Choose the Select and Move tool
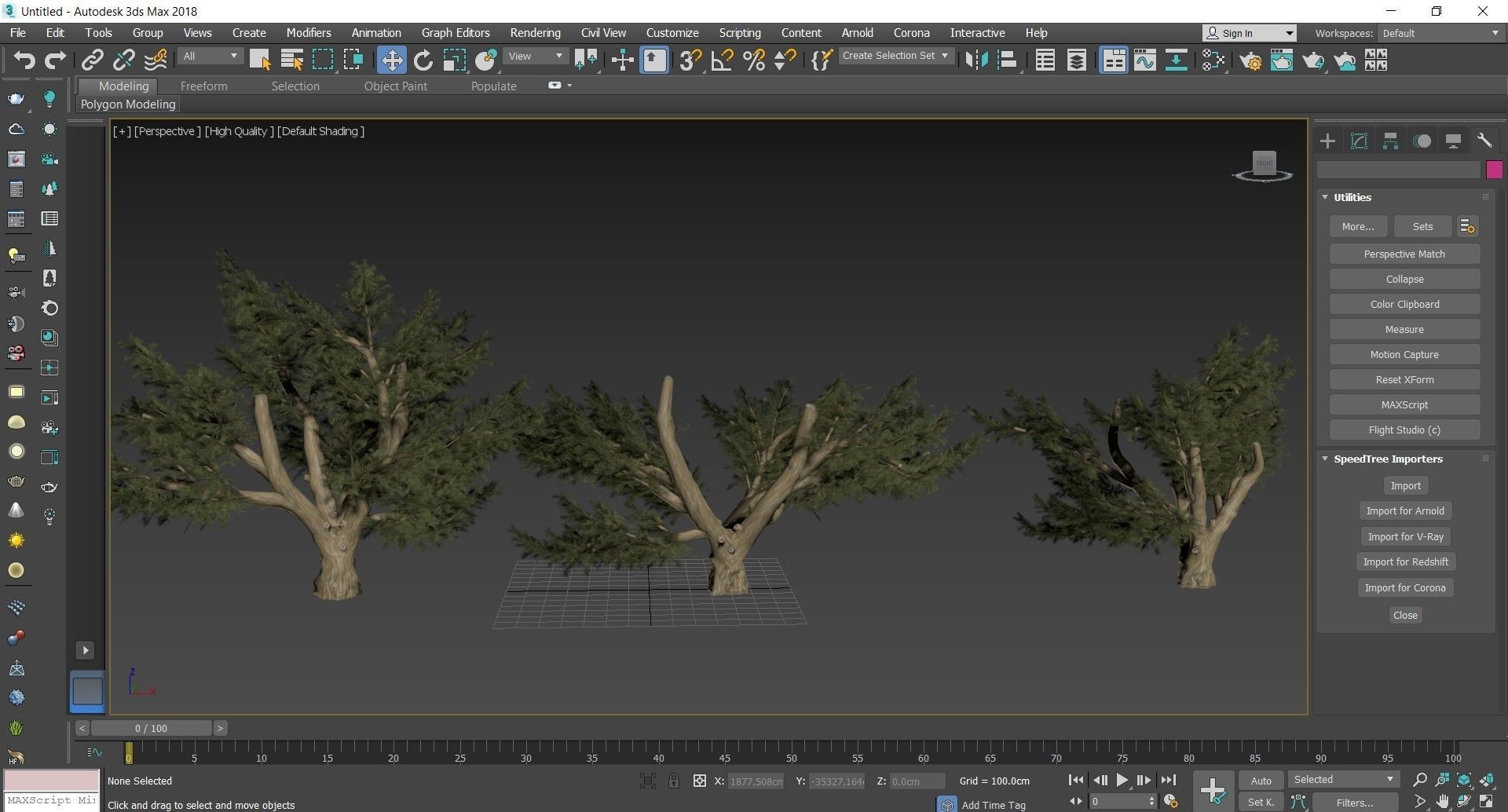This screenshot has width=1508, height=812. (391, 60)
